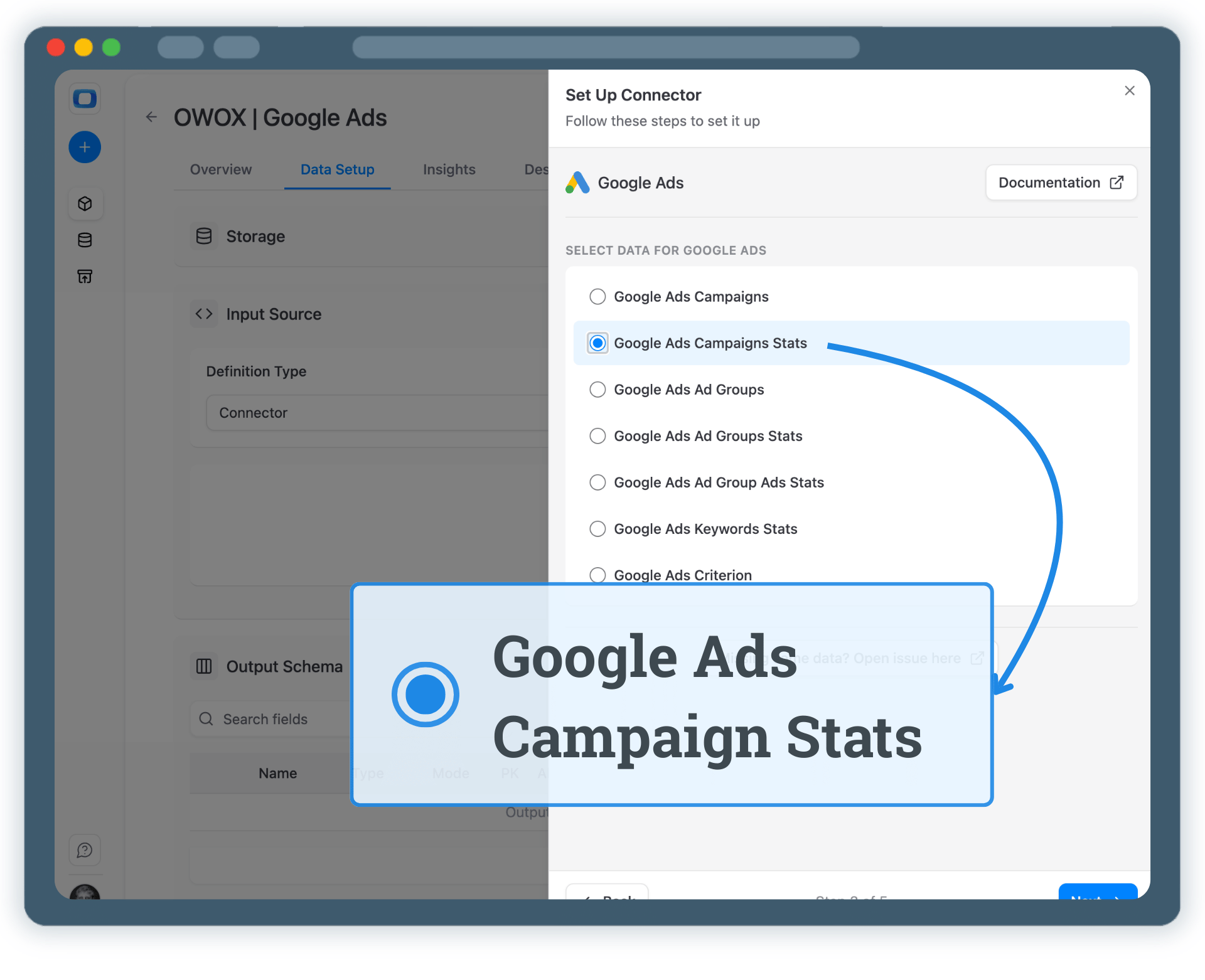The image size is (1205, 980).
Task: Open the cube data marts sidebar icon
Action: click(x=85, y=204)
